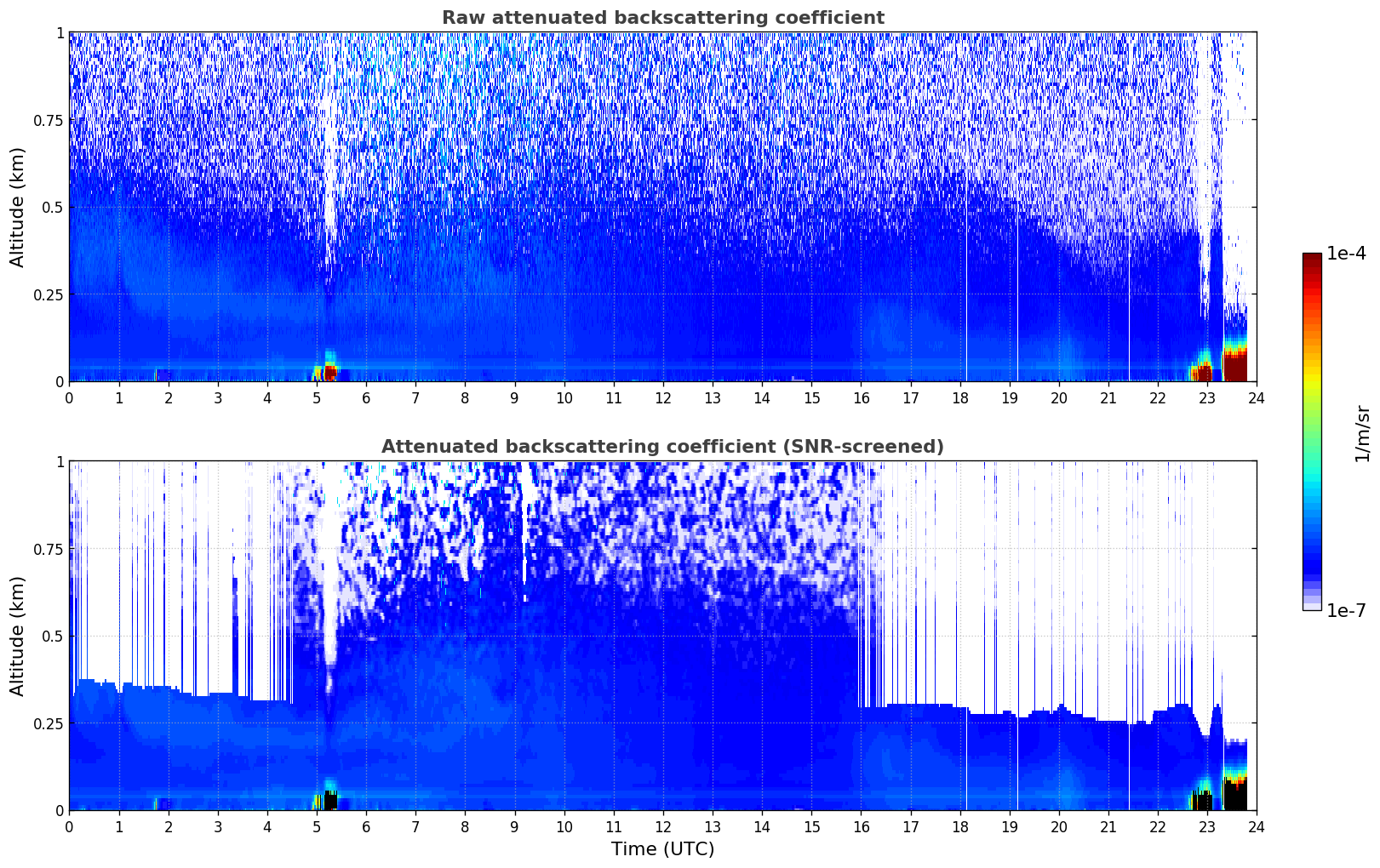Click the '0.75' altitude tick on top plot

(48, 120)
